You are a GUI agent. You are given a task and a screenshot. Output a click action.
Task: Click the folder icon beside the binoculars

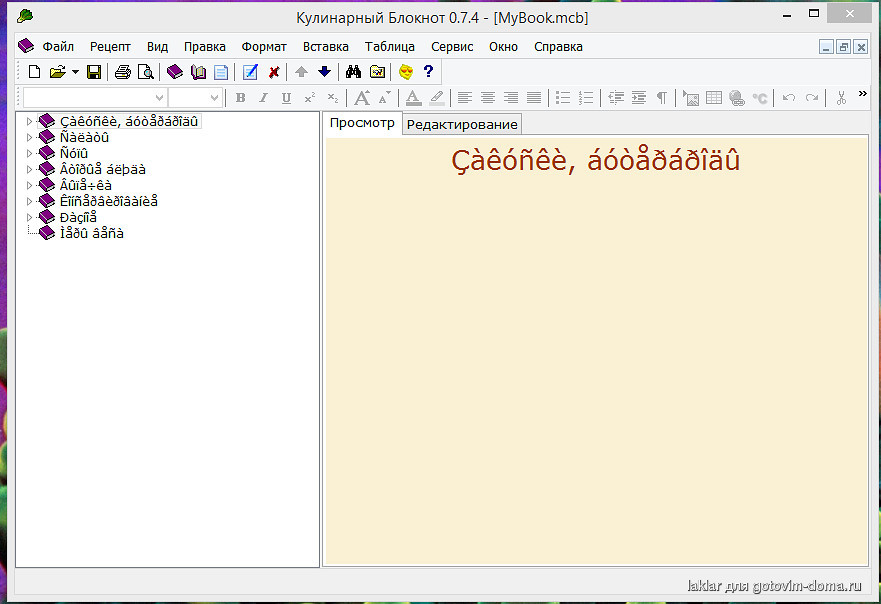378,72
